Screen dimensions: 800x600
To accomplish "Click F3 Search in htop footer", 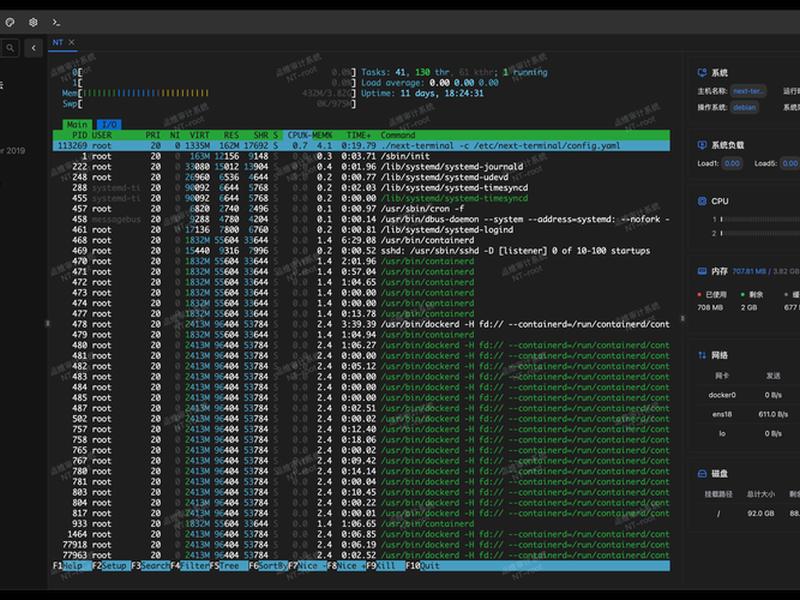I will [x=151, y=566].
